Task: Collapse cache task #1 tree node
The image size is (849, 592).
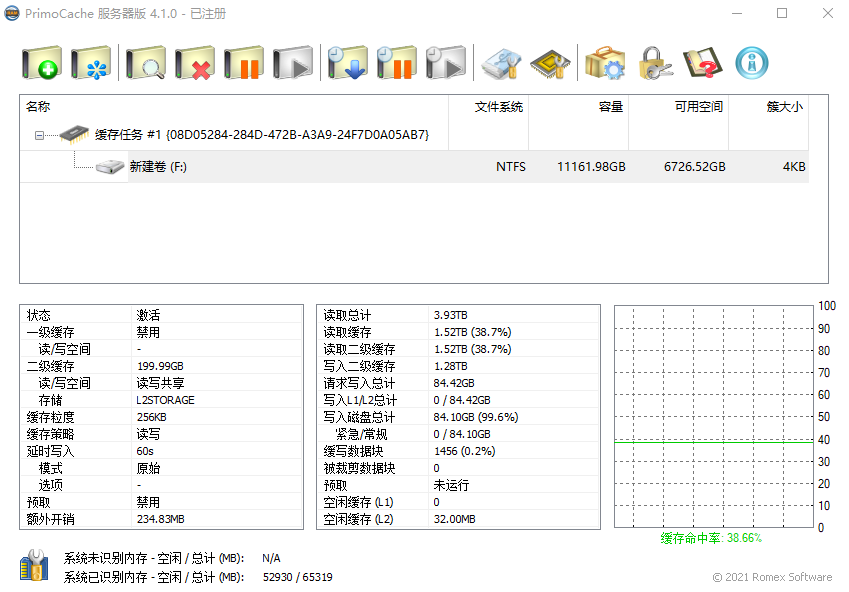Action: 39,135
